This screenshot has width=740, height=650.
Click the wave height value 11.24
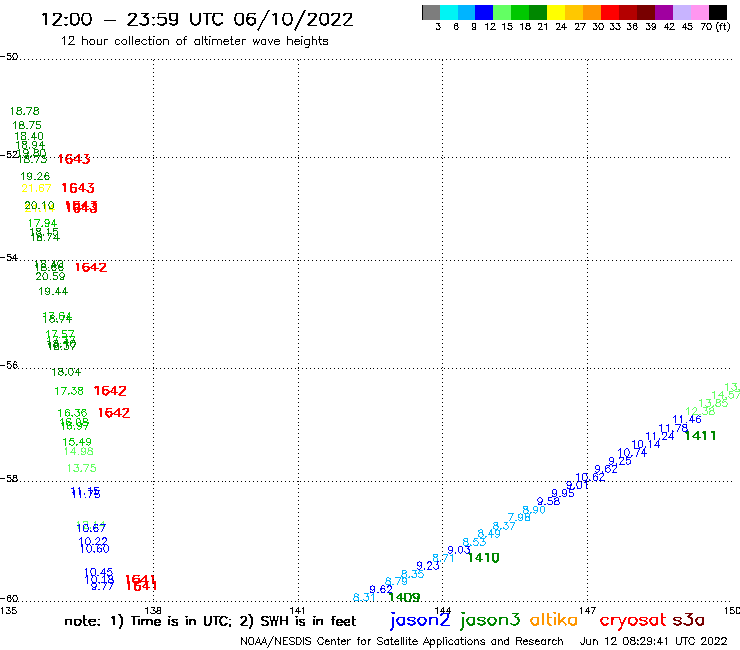point(660,436)
